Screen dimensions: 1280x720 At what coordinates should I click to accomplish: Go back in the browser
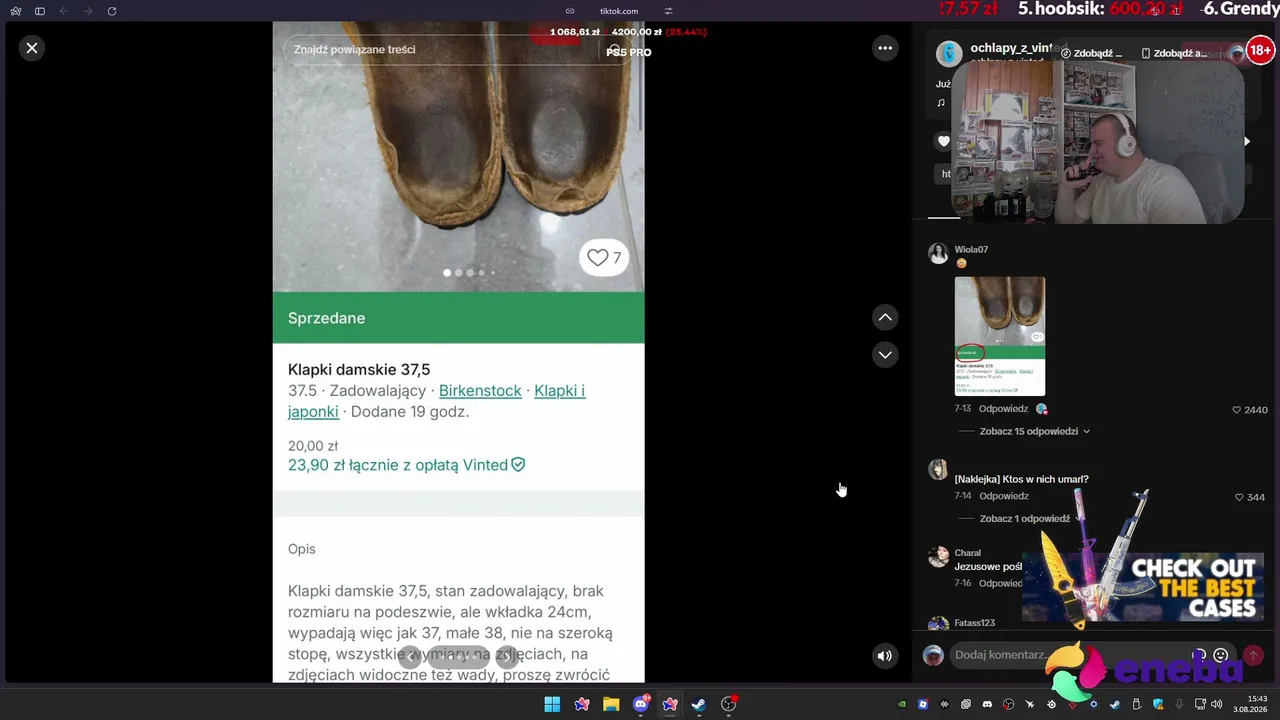point(64,11)
